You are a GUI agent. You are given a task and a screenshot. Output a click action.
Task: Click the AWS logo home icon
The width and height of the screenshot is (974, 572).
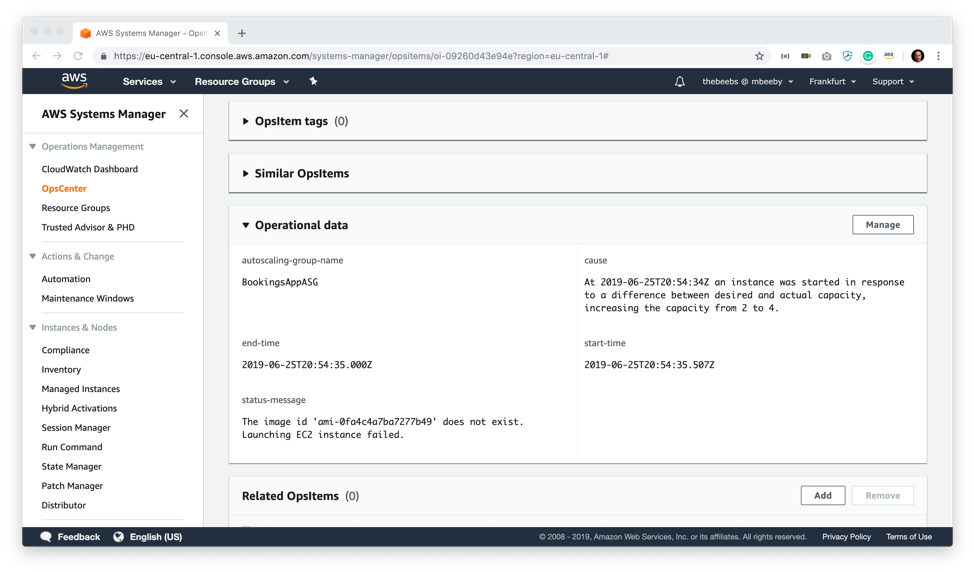74,81
